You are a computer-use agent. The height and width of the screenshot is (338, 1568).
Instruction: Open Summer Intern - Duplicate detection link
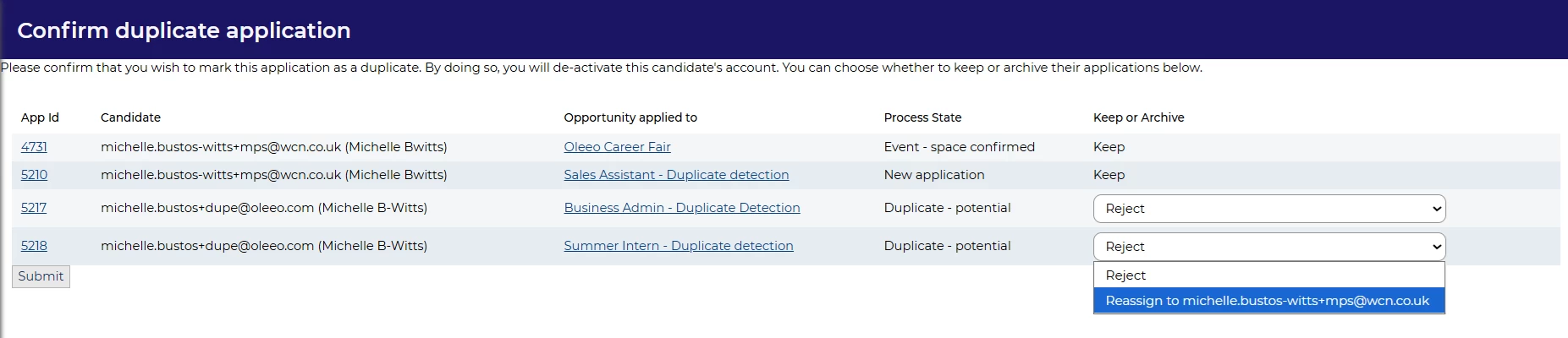[x=678, y=246]
